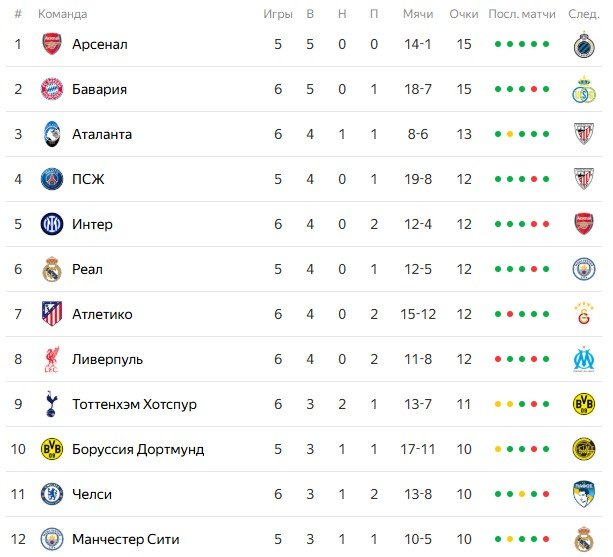Screen dimensions: 613x557
Task: Click Arsenal's next opponent crest
Action: (x=583, y=44)
